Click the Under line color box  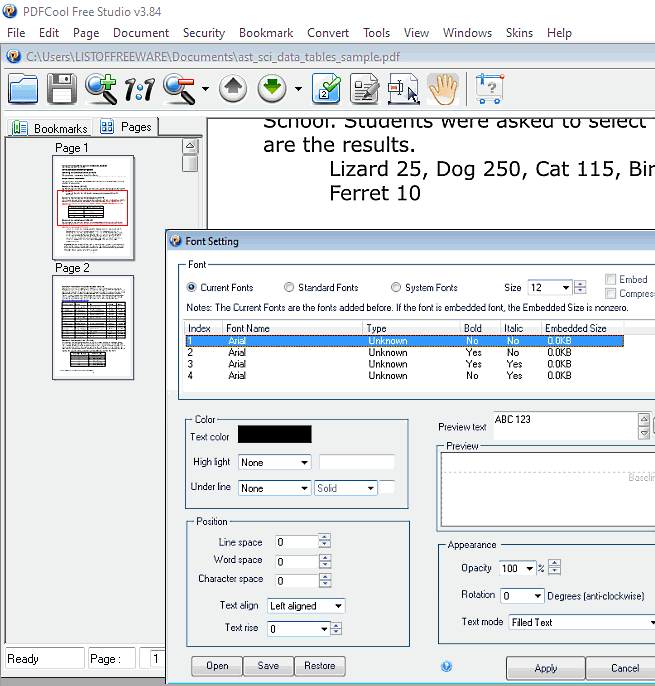click(387, 487)
